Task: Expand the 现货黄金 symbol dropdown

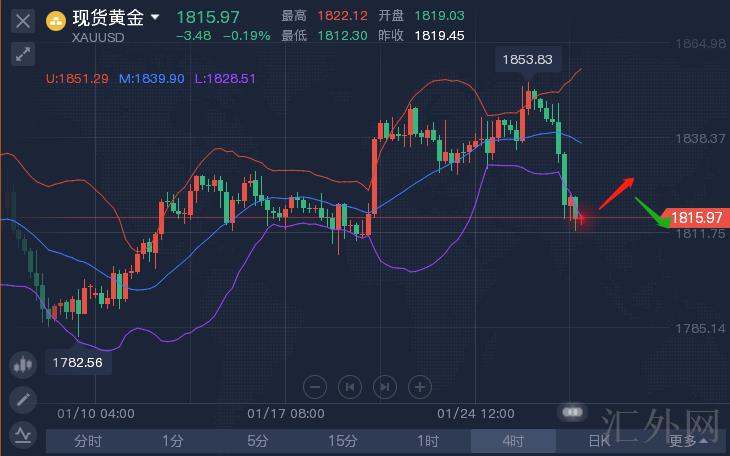Action: pyautogui.click(x=155, y=17)
